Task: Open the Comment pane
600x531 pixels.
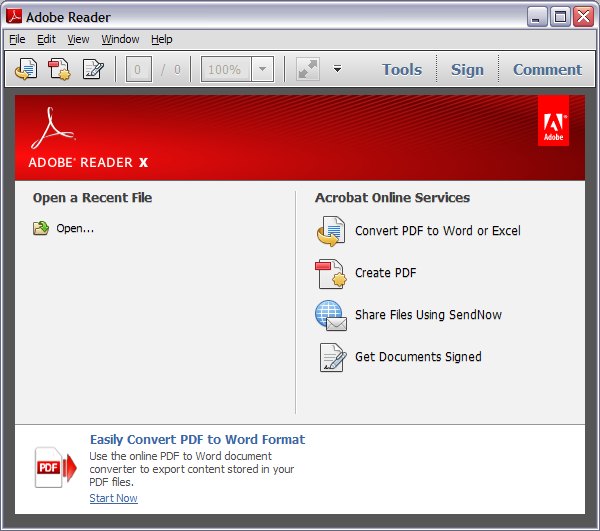Action: 547,69
